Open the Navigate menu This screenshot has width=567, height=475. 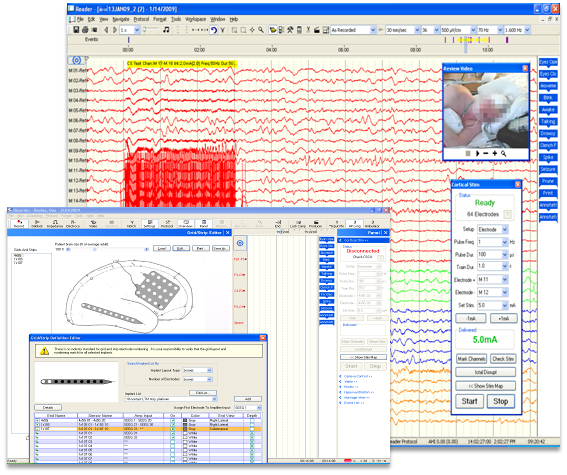[x=120, y=19]
